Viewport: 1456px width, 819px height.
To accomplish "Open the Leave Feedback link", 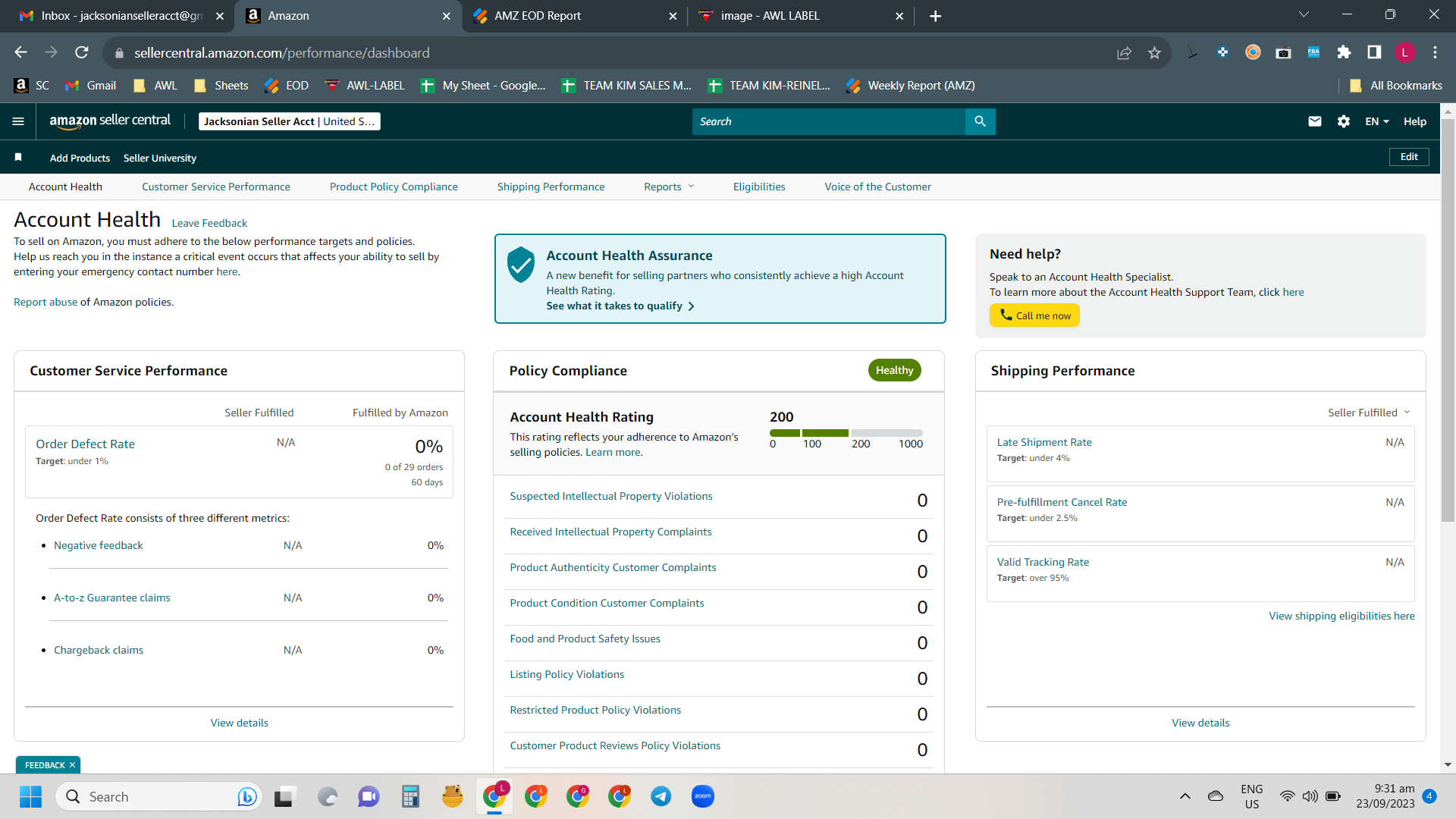I will point(209,223).
